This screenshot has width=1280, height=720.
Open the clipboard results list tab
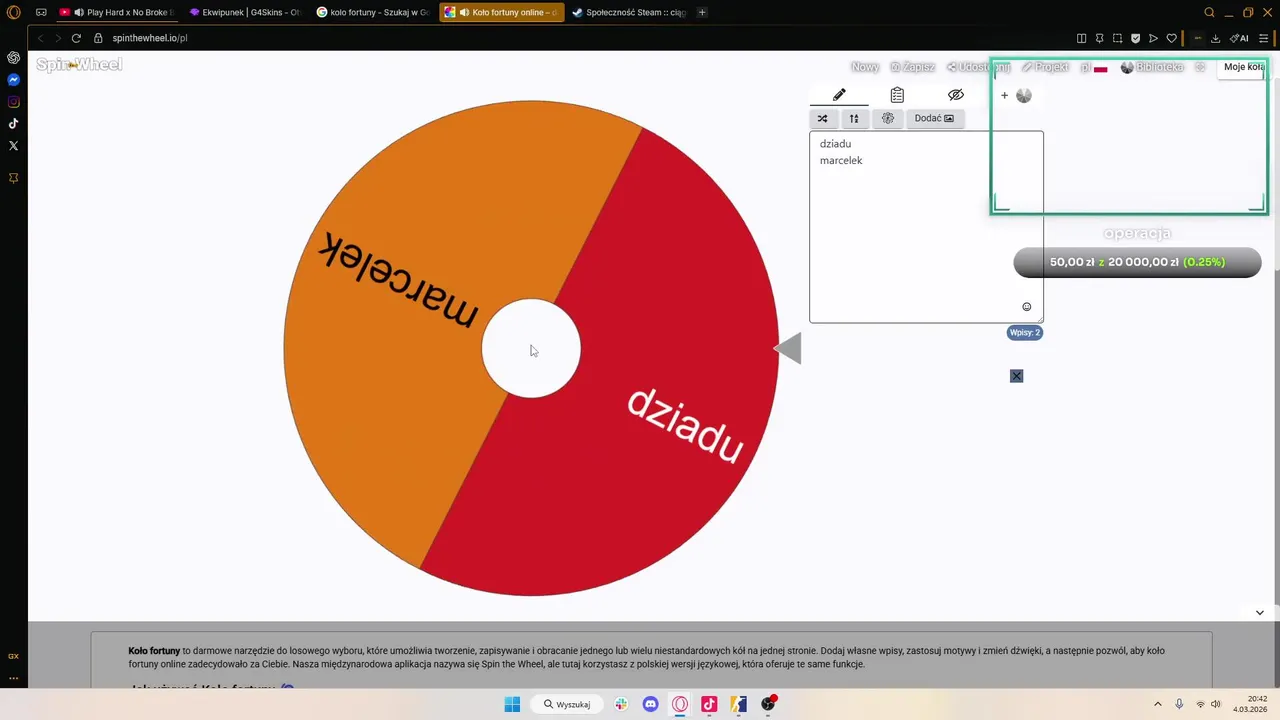pos(897,95)
